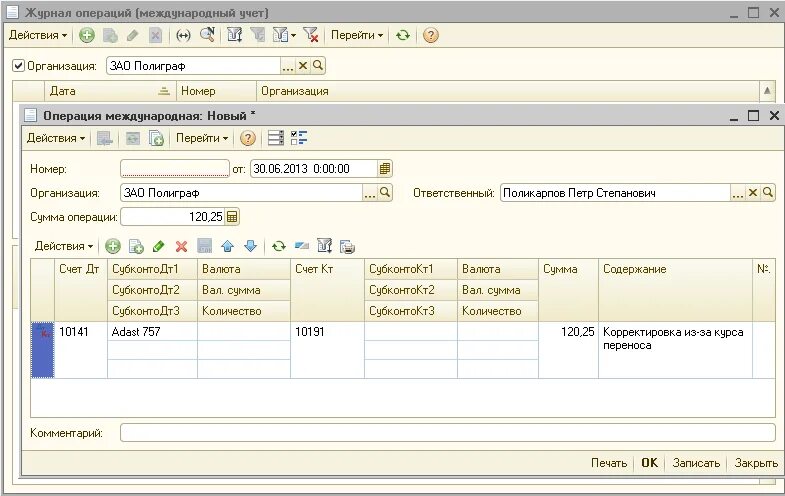
Task: Open Действия menu above entries table
Action: [x=64, y=246]
